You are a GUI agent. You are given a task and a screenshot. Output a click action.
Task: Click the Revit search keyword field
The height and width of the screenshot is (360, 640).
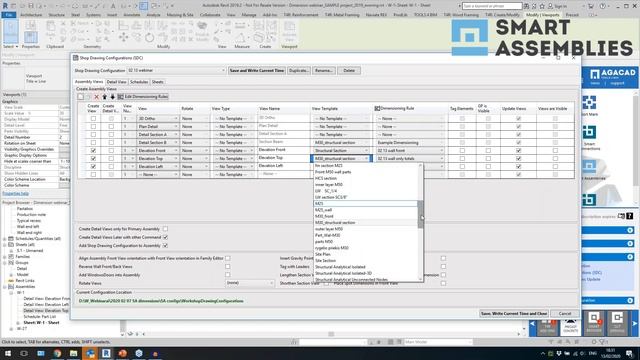492,6
